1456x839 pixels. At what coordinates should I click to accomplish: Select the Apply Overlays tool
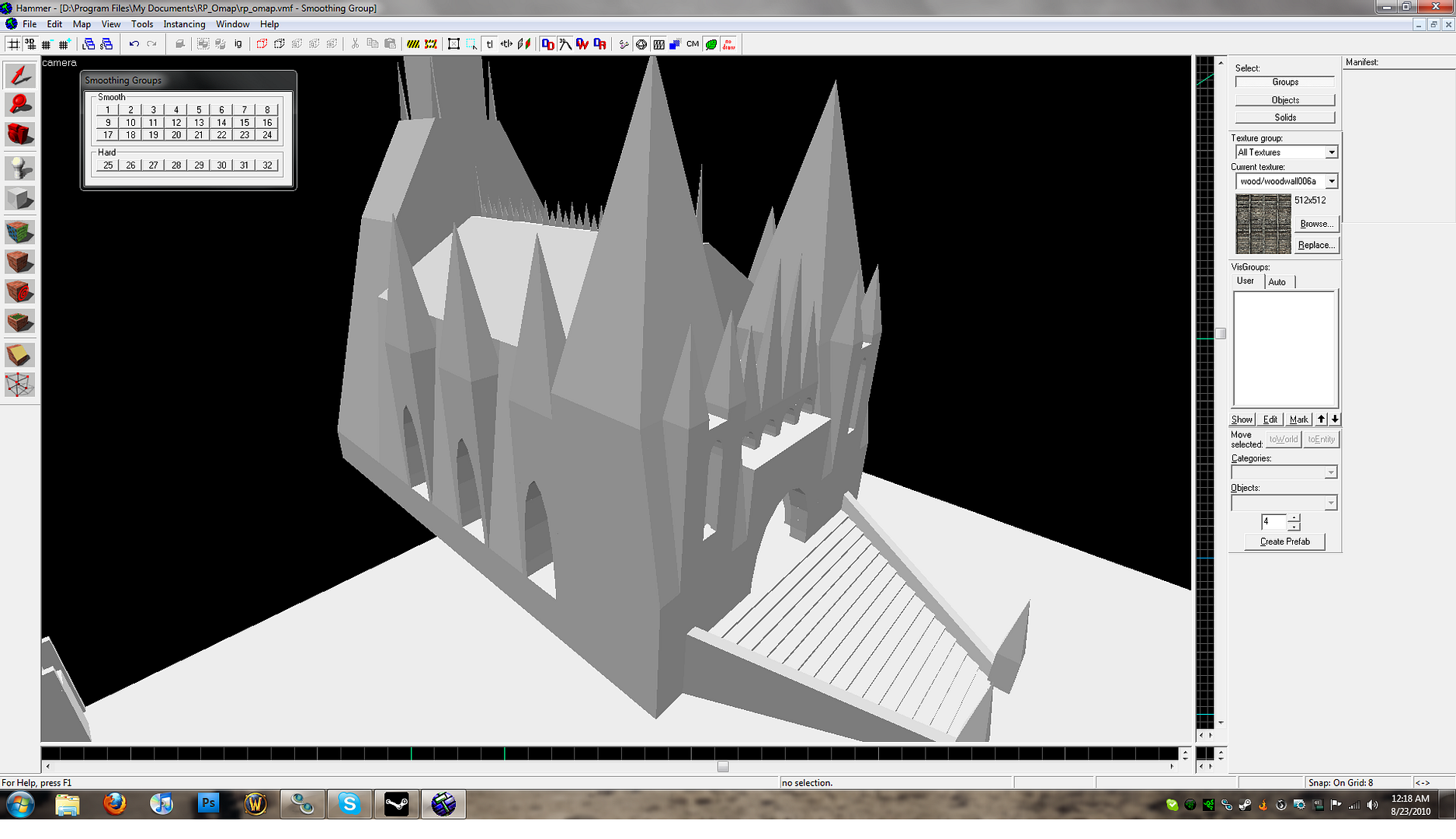(20, 321)
